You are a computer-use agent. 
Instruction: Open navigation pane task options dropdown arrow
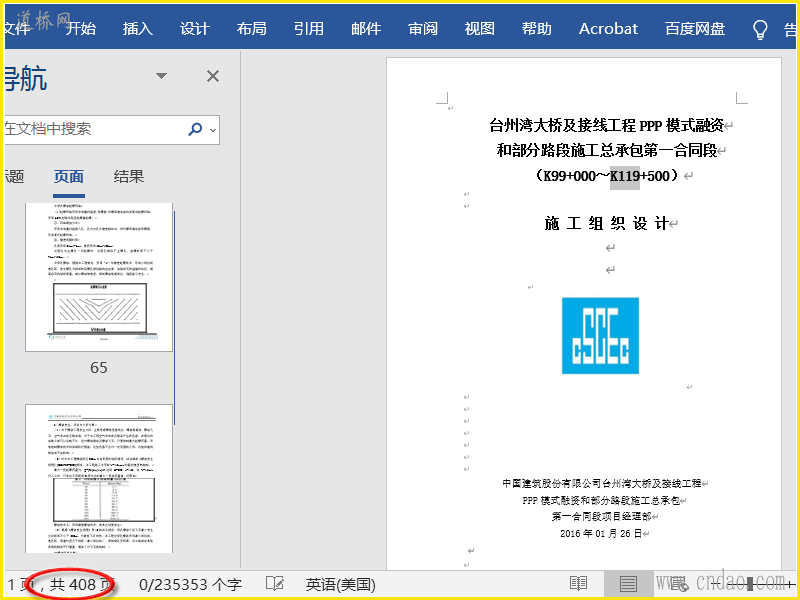click(161, 76)
